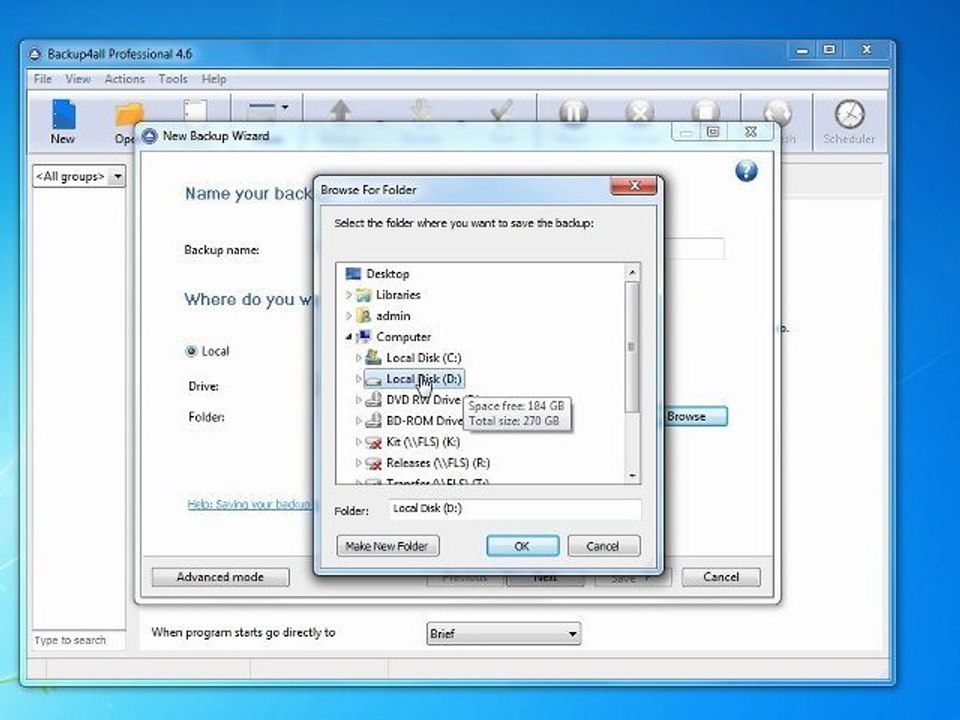Click Advanced mode button

pos(220,577)
